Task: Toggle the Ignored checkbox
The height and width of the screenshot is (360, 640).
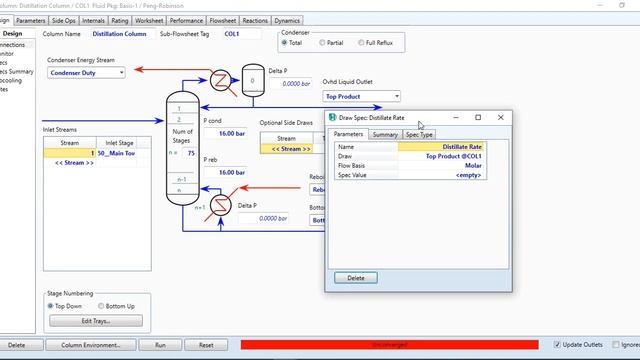Action: (616, 345)
